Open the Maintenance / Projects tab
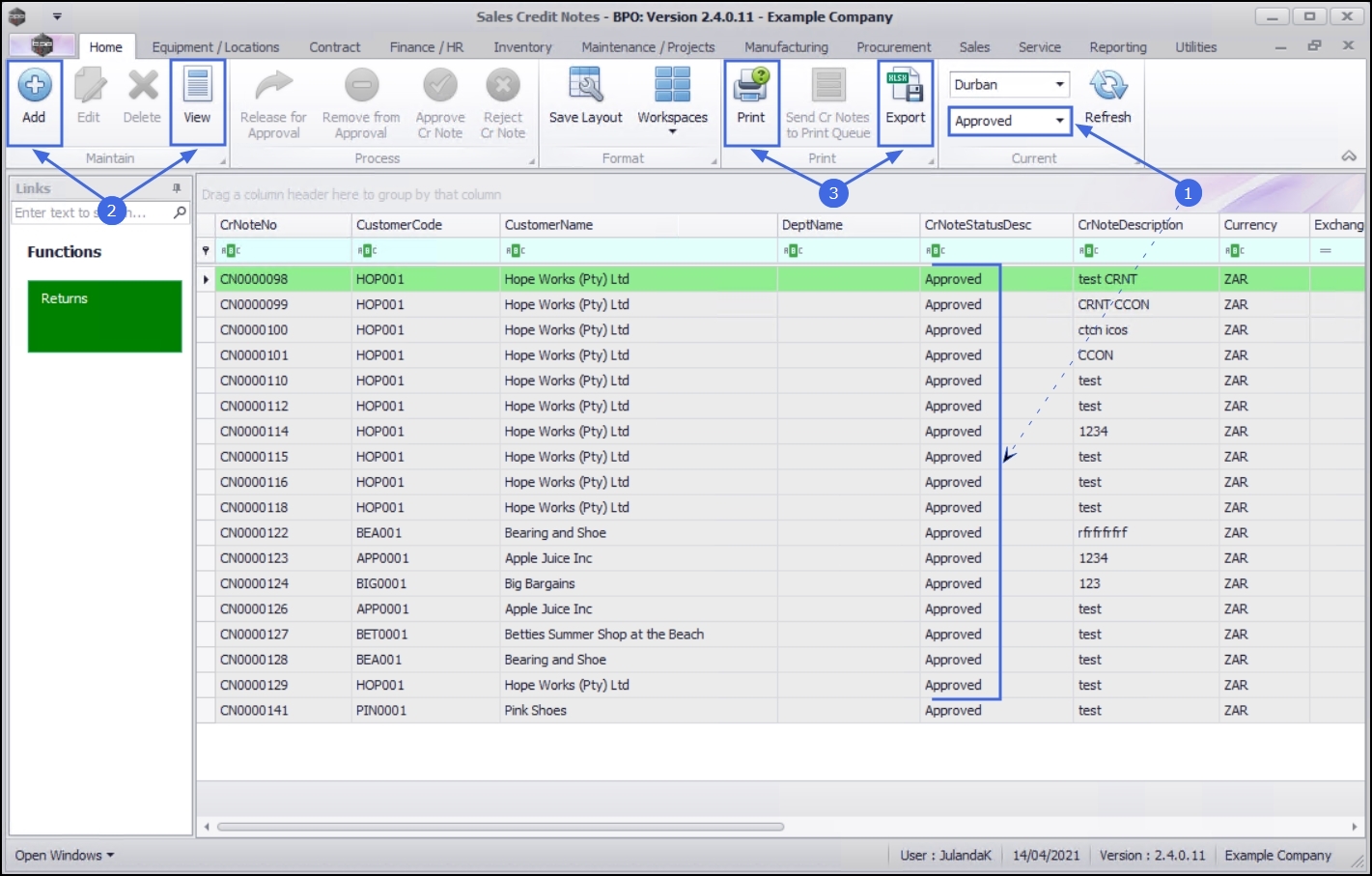Screen dimensions: 1372x876 (648, 46)
